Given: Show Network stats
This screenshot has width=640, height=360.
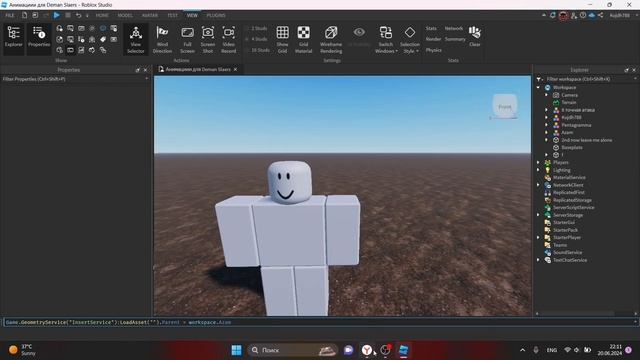Looking at the screenshot, I should (x=453, y=29).
